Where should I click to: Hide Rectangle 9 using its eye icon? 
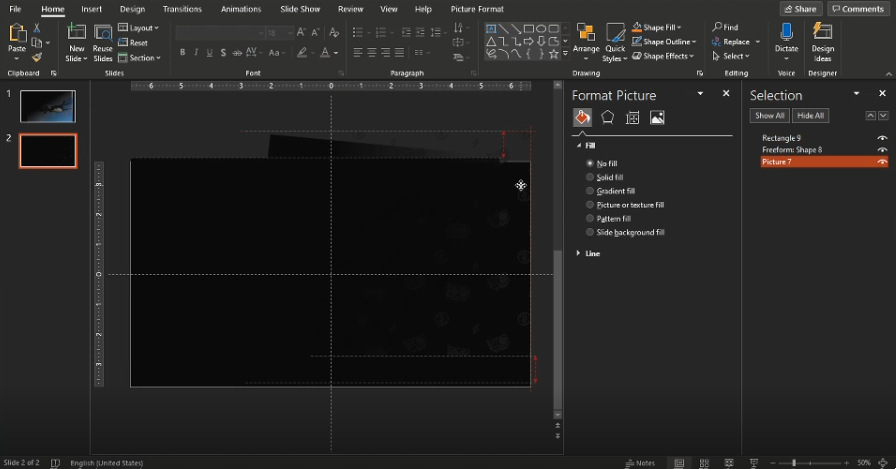[x=882, y=138]
